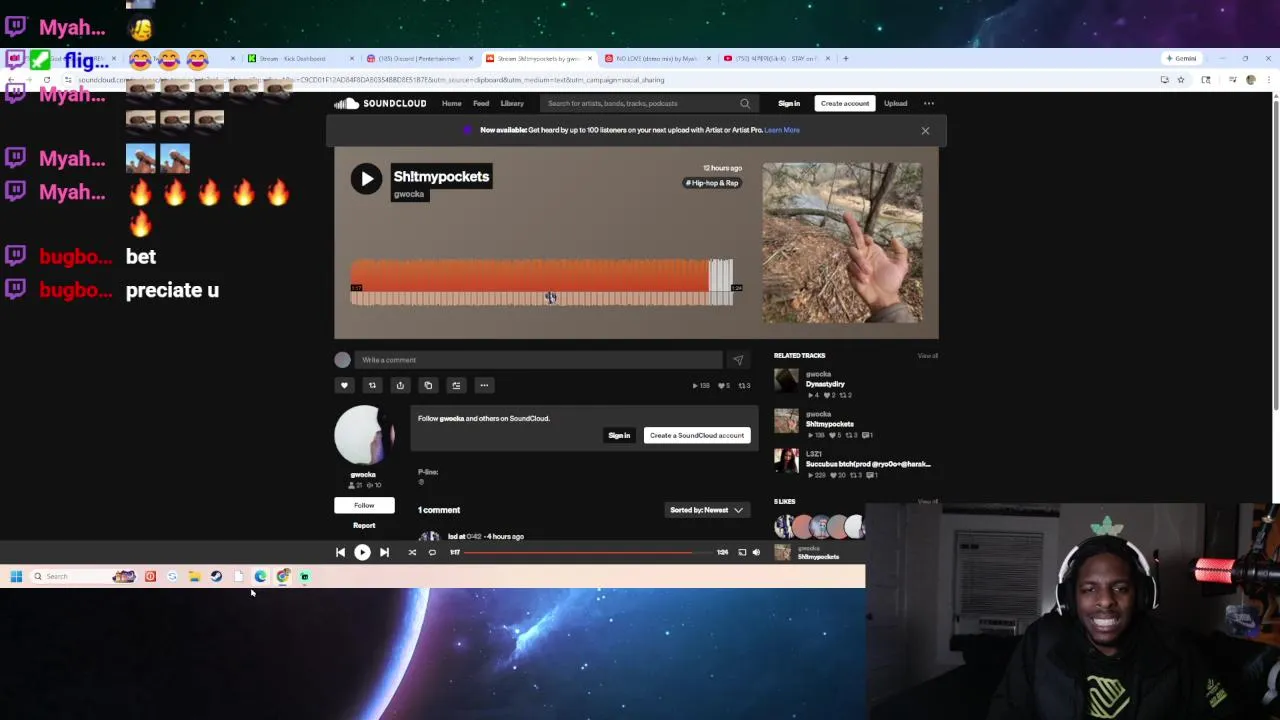Copy the track link with the copy icon
Viewport: 1280px width, 720px height.
[428, 385]
